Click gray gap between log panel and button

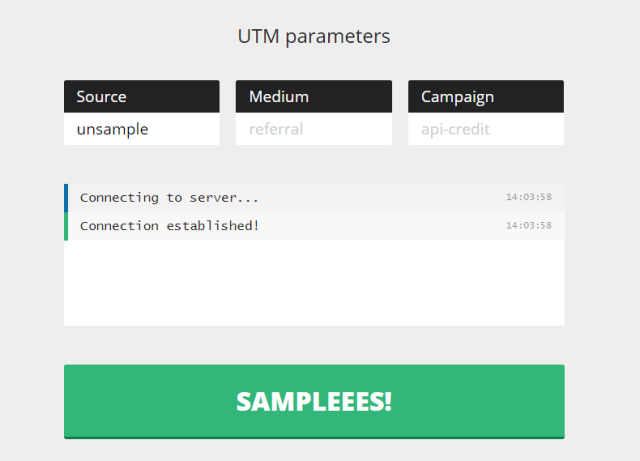pyautogui.click(x=314, y=345)
